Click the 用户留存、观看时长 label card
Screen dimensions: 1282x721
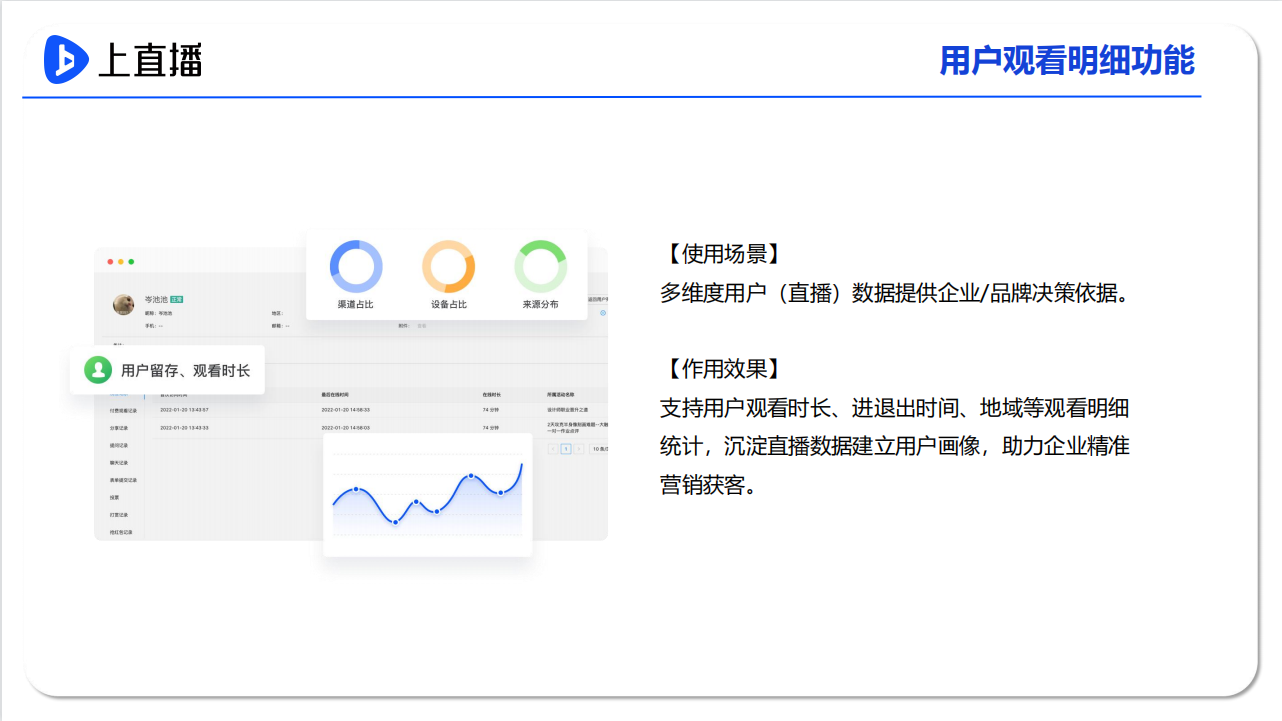tap(167, 370)
